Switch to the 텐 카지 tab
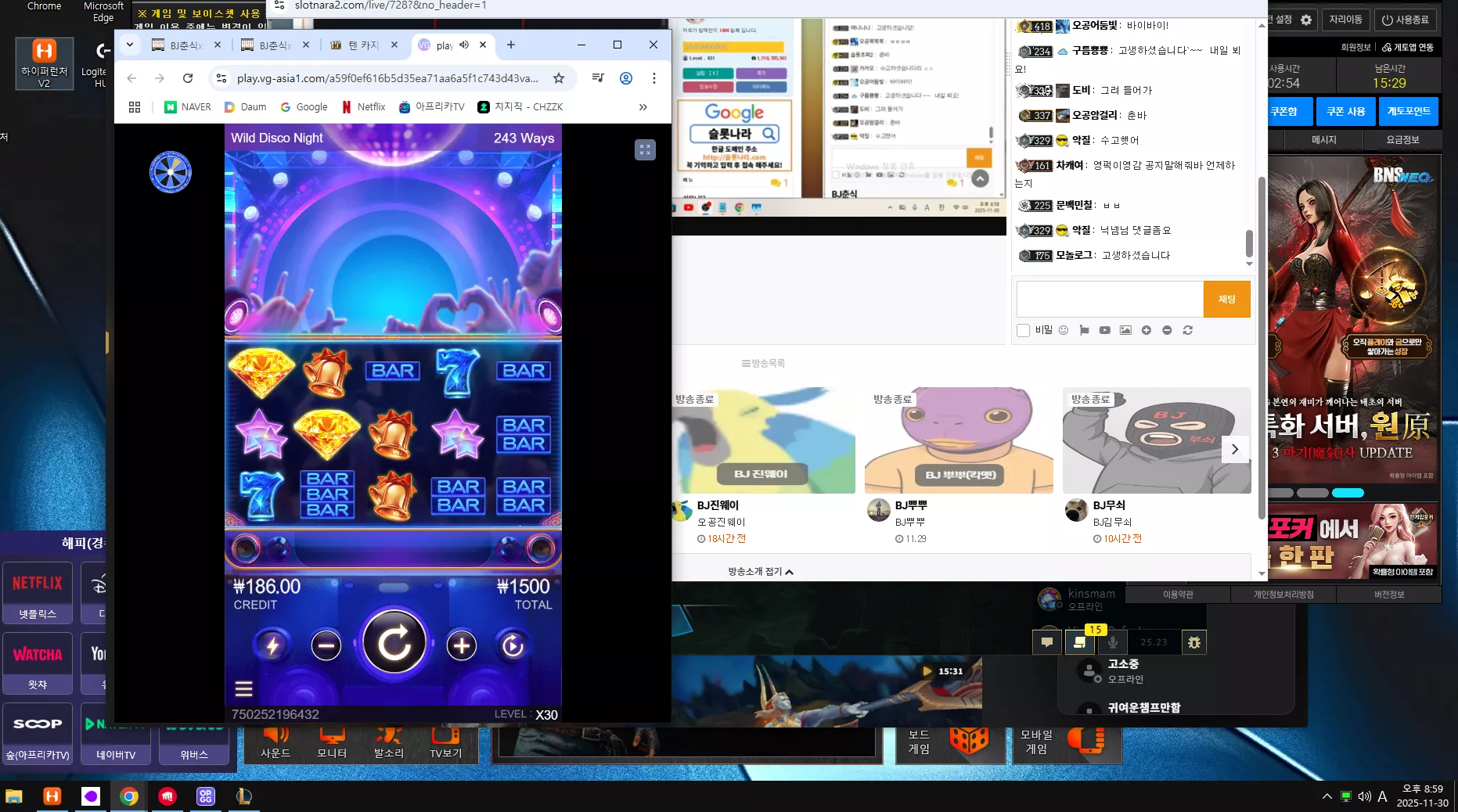Viewport: 1458px width, 812px height. pyautogui.click(x=365, y=45)
